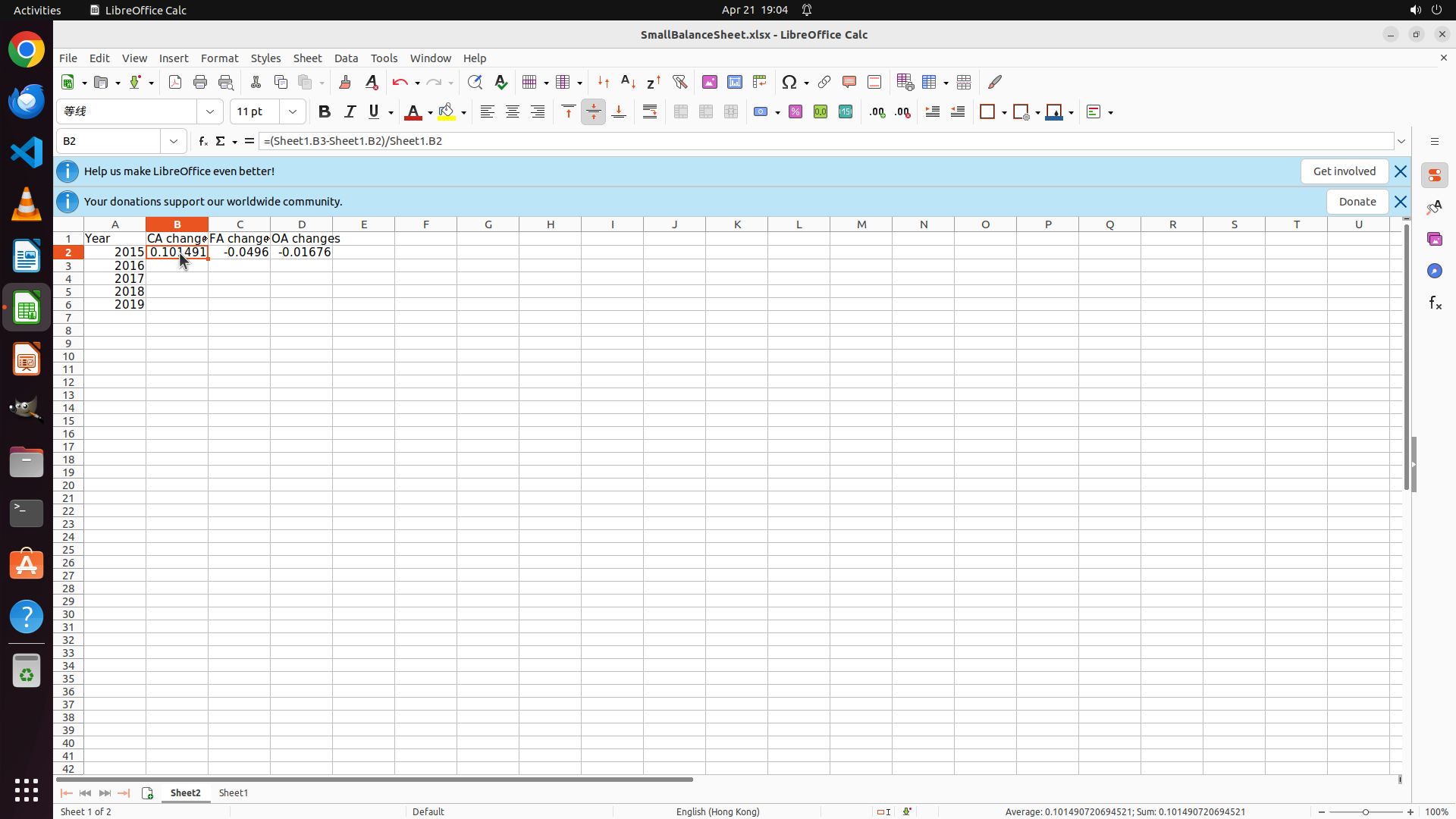
Task: Click the Export as PDF icon
Action: [175, 82]
